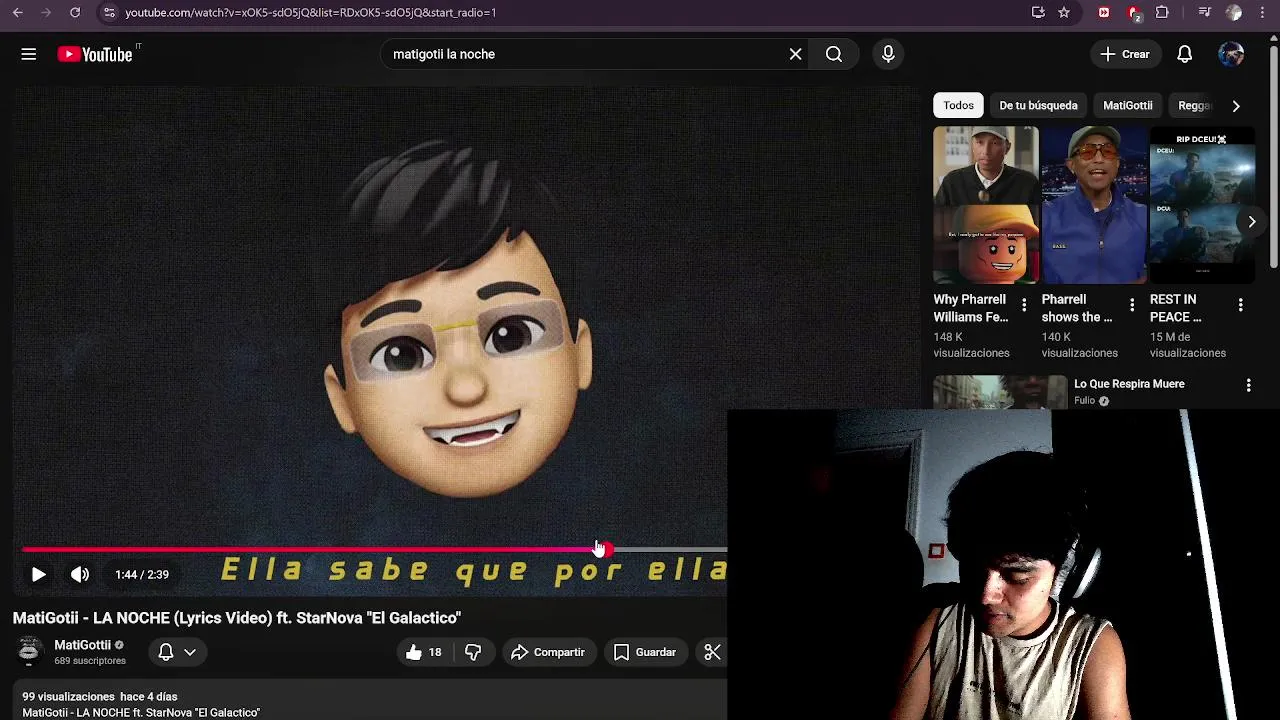Open options for 'REST IN PEACE' short
The width and height of the screenshot is (1280, 720).
tap(1240, 305)
